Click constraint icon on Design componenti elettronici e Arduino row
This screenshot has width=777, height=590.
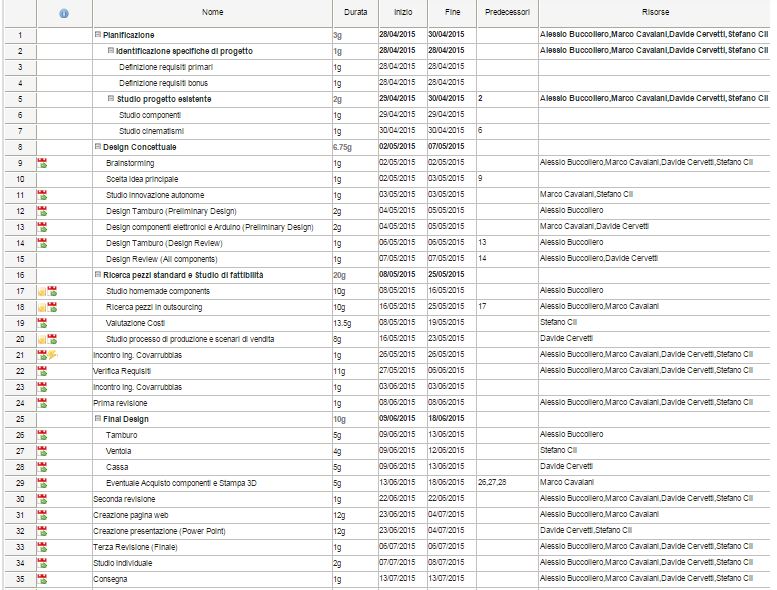[42, 227]
